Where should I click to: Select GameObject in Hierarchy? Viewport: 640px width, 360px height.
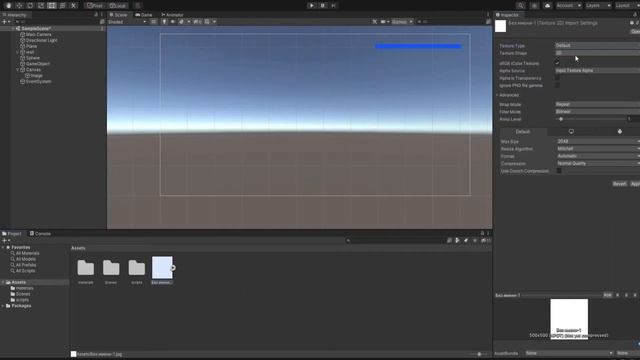tap(35, 64)
